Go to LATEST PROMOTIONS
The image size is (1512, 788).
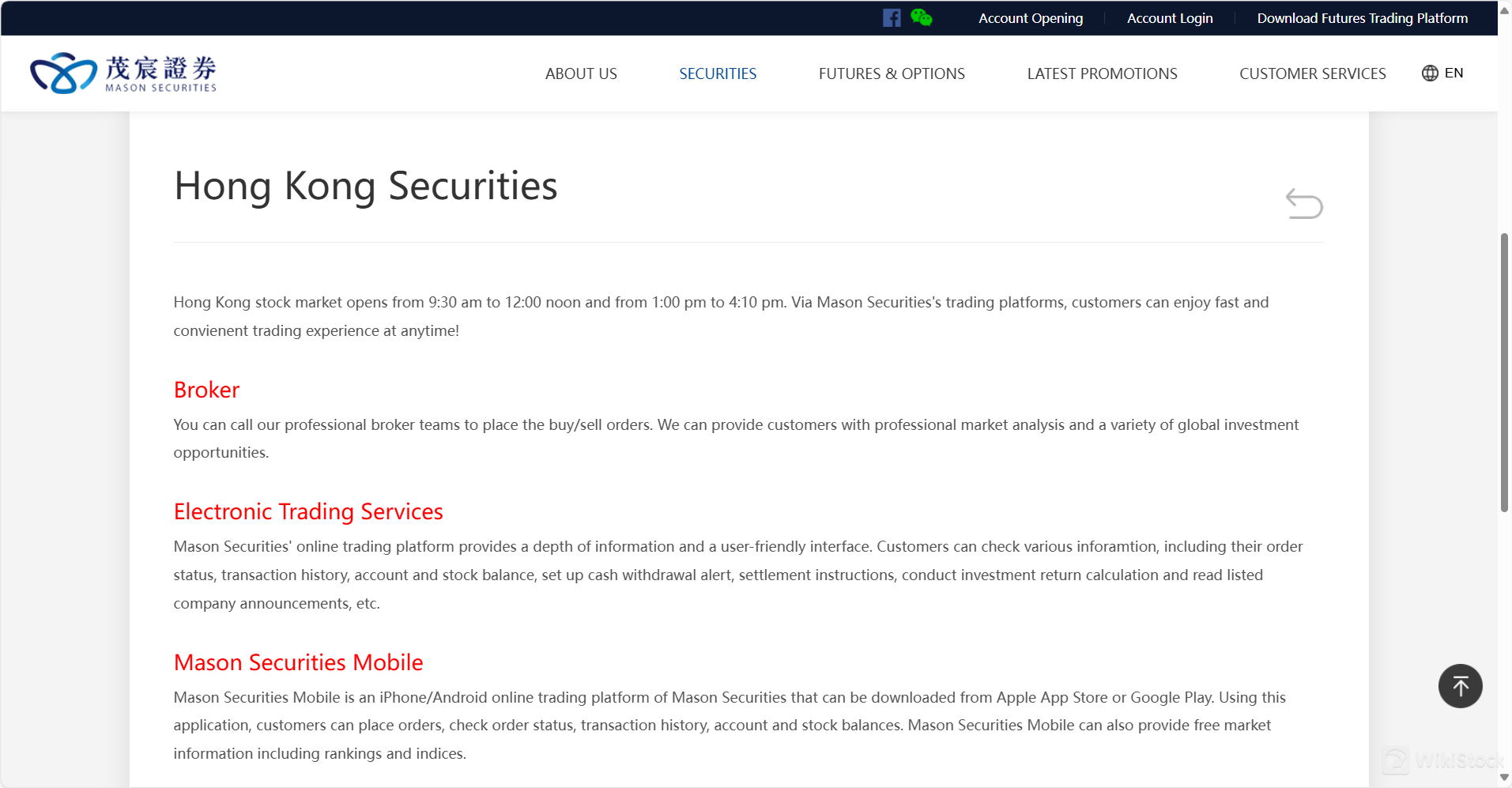pos(1102,74)
